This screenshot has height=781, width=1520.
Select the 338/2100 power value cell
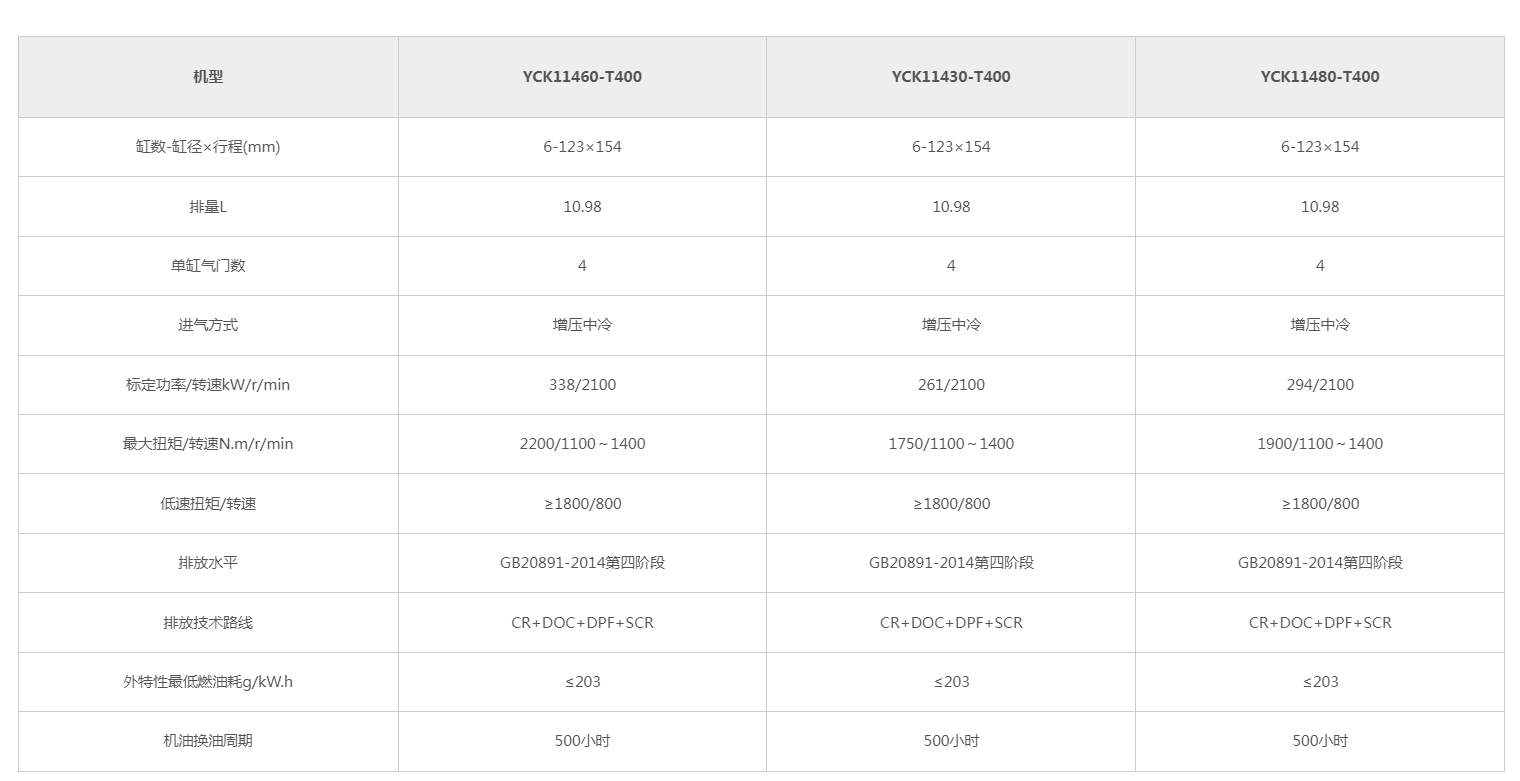click(582, 385)
